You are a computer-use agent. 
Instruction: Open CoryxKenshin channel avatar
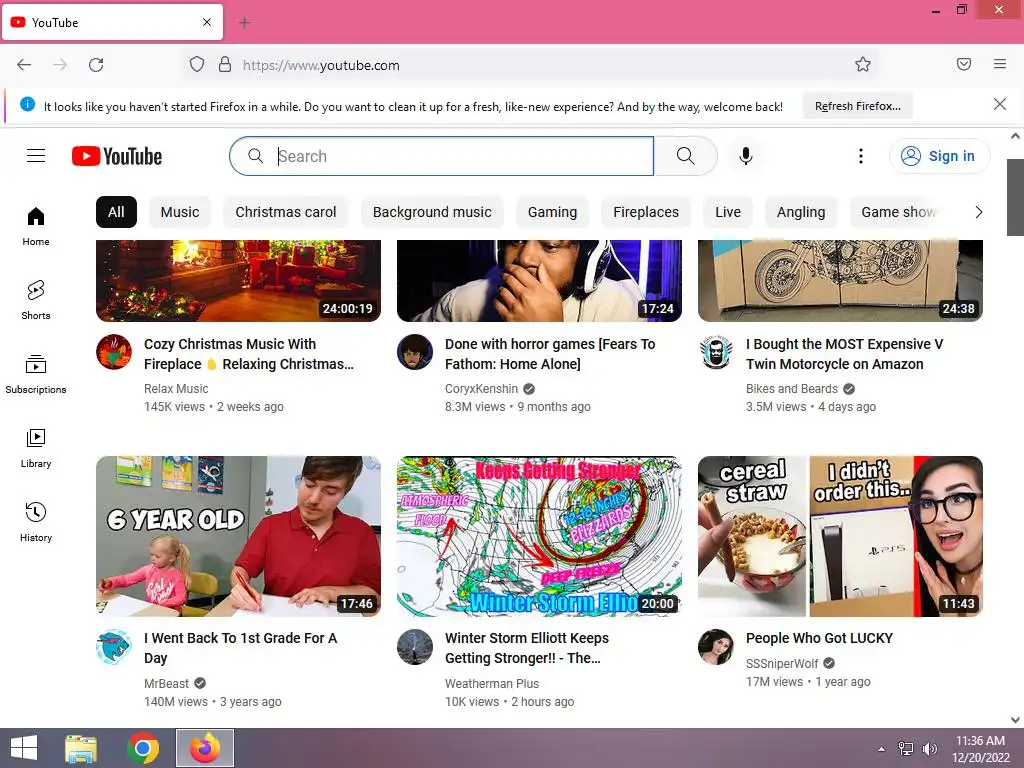click(415, 352)
